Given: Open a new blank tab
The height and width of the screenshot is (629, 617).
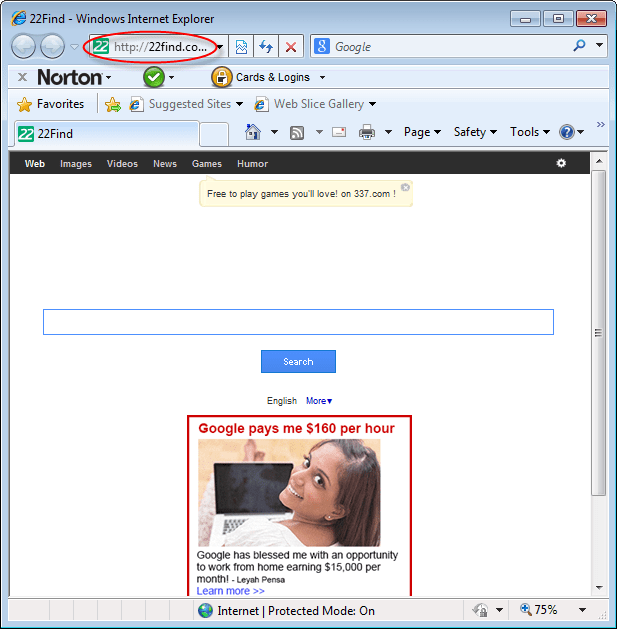Looking at the screenshot, I should pos(214,134).
